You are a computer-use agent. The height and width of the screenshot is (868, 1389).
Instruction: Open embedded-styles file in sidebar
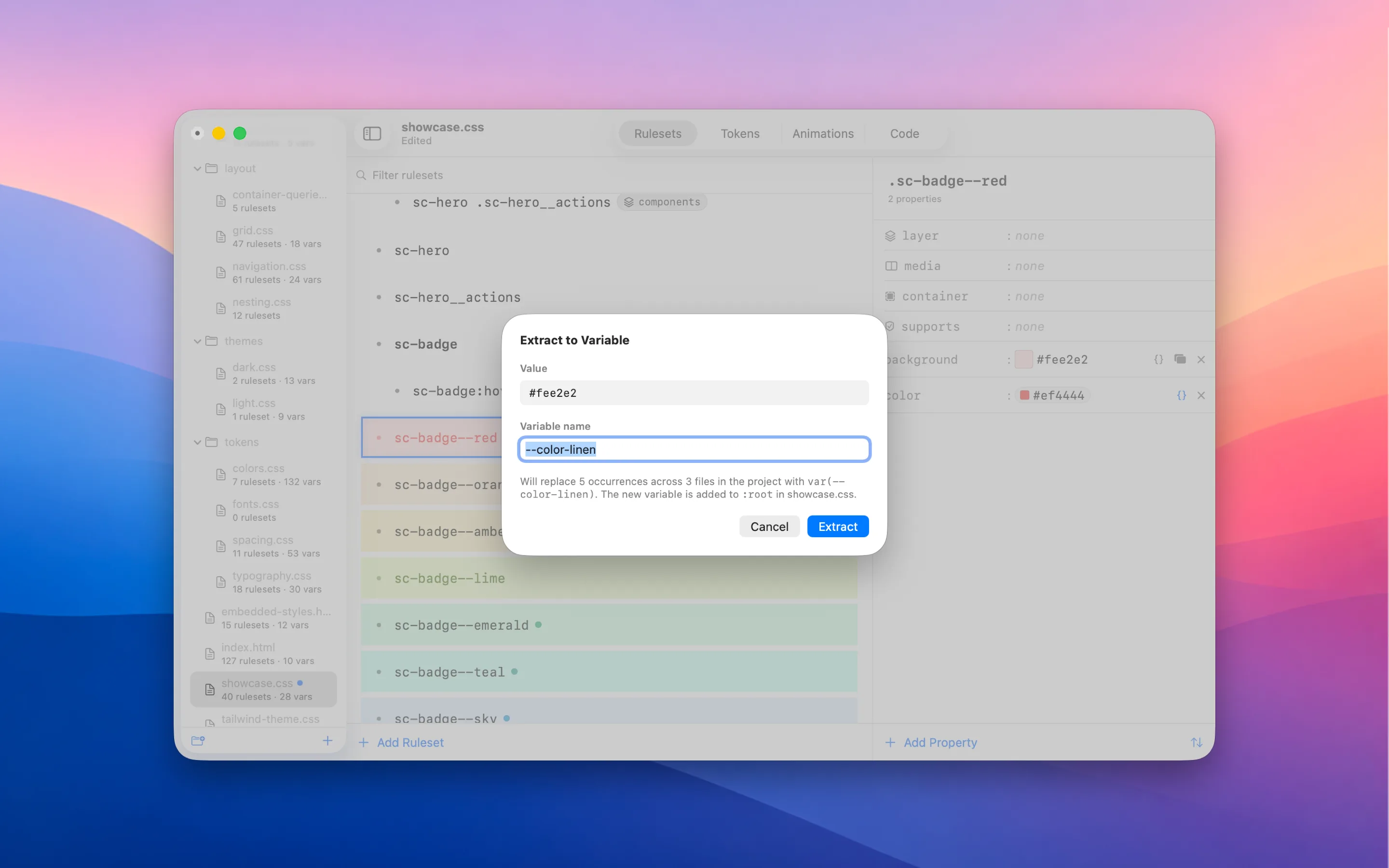point(263,618)
